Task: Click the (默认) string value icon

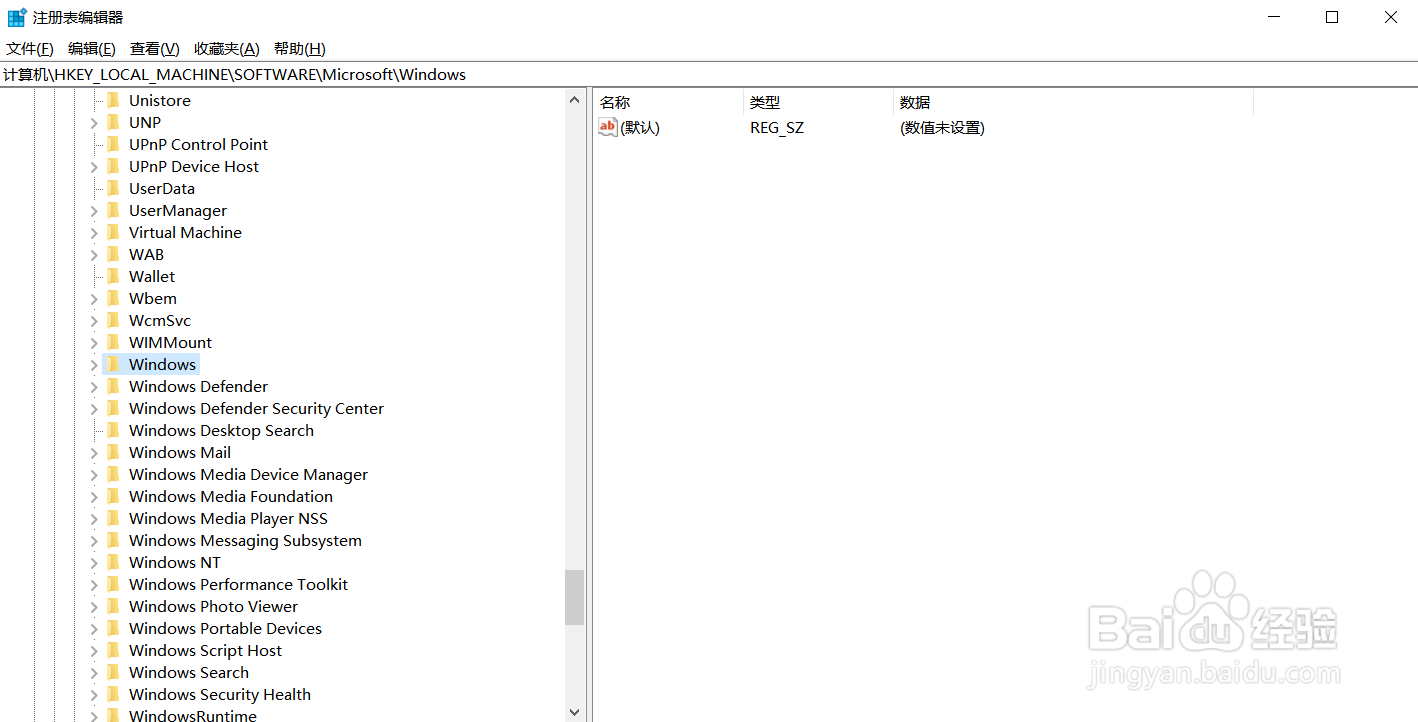Action: pos(608,127)
